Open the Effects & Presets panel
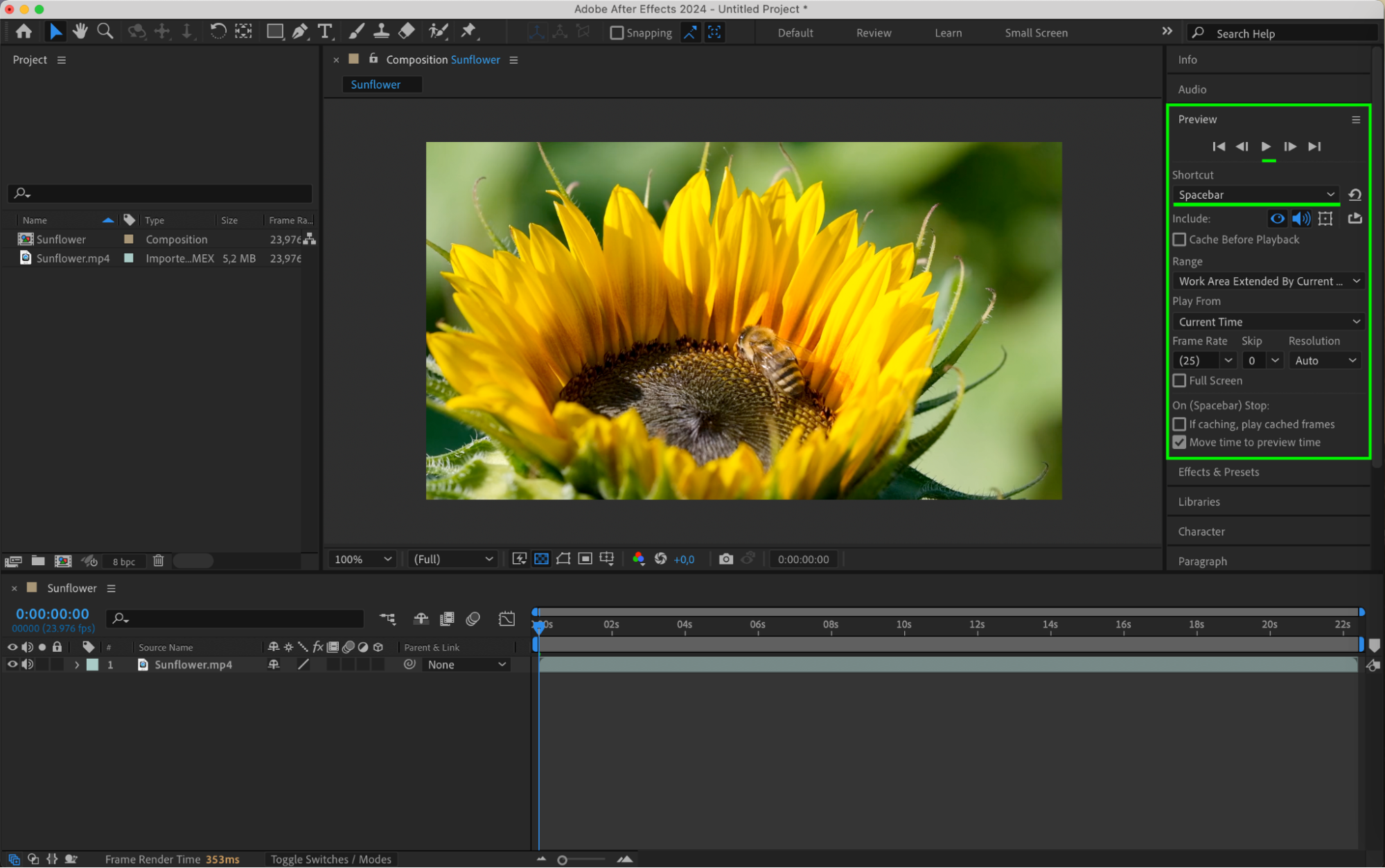This screenshot has width=1385, height=868. coord(1218,472)
